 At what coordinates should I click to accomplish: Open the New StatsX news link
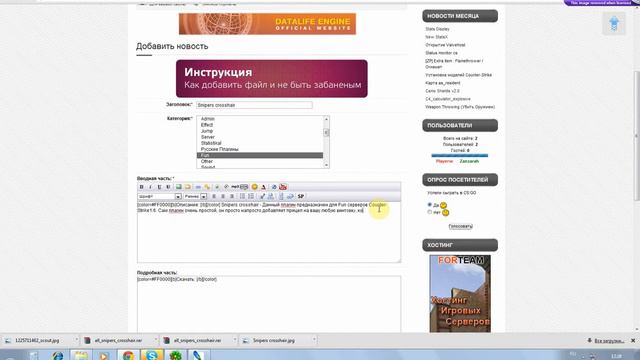click(436, 37)
